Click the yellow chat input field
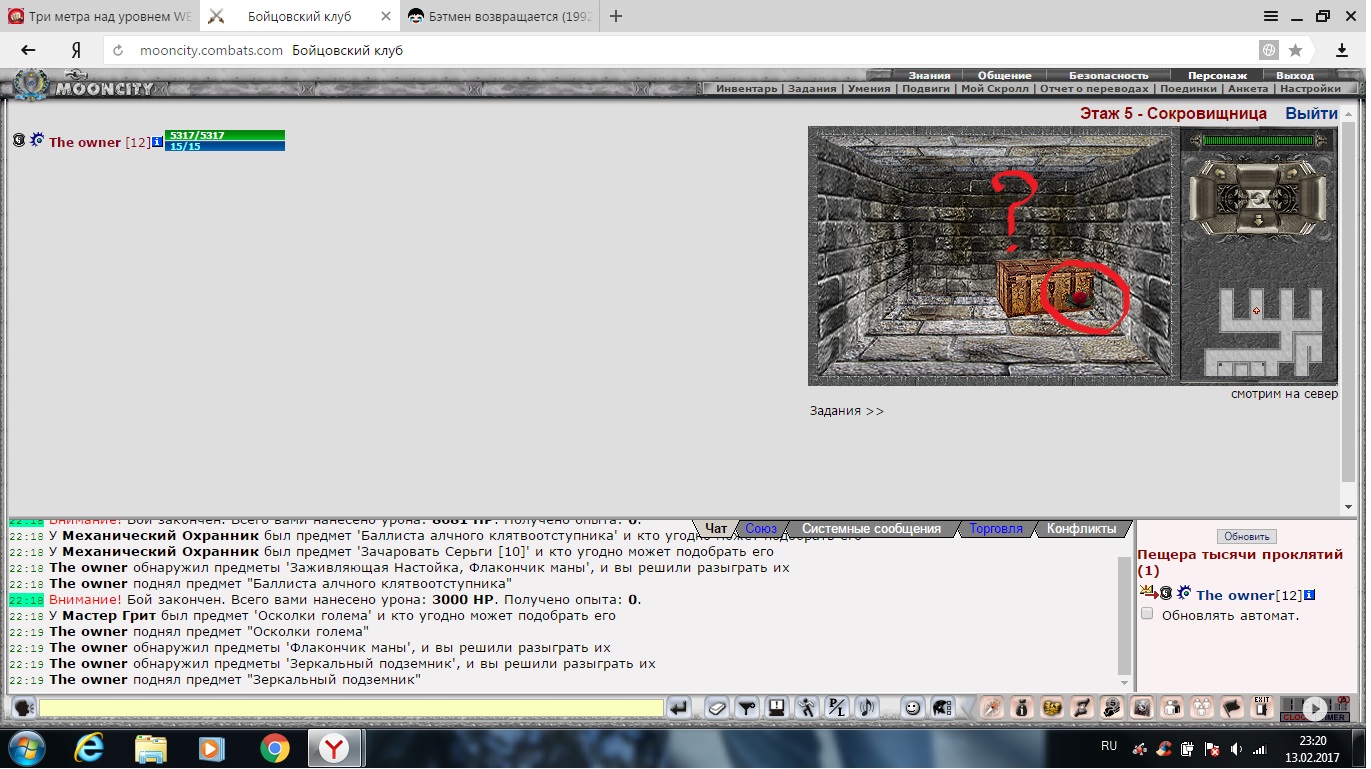 [x=351, y=708]
